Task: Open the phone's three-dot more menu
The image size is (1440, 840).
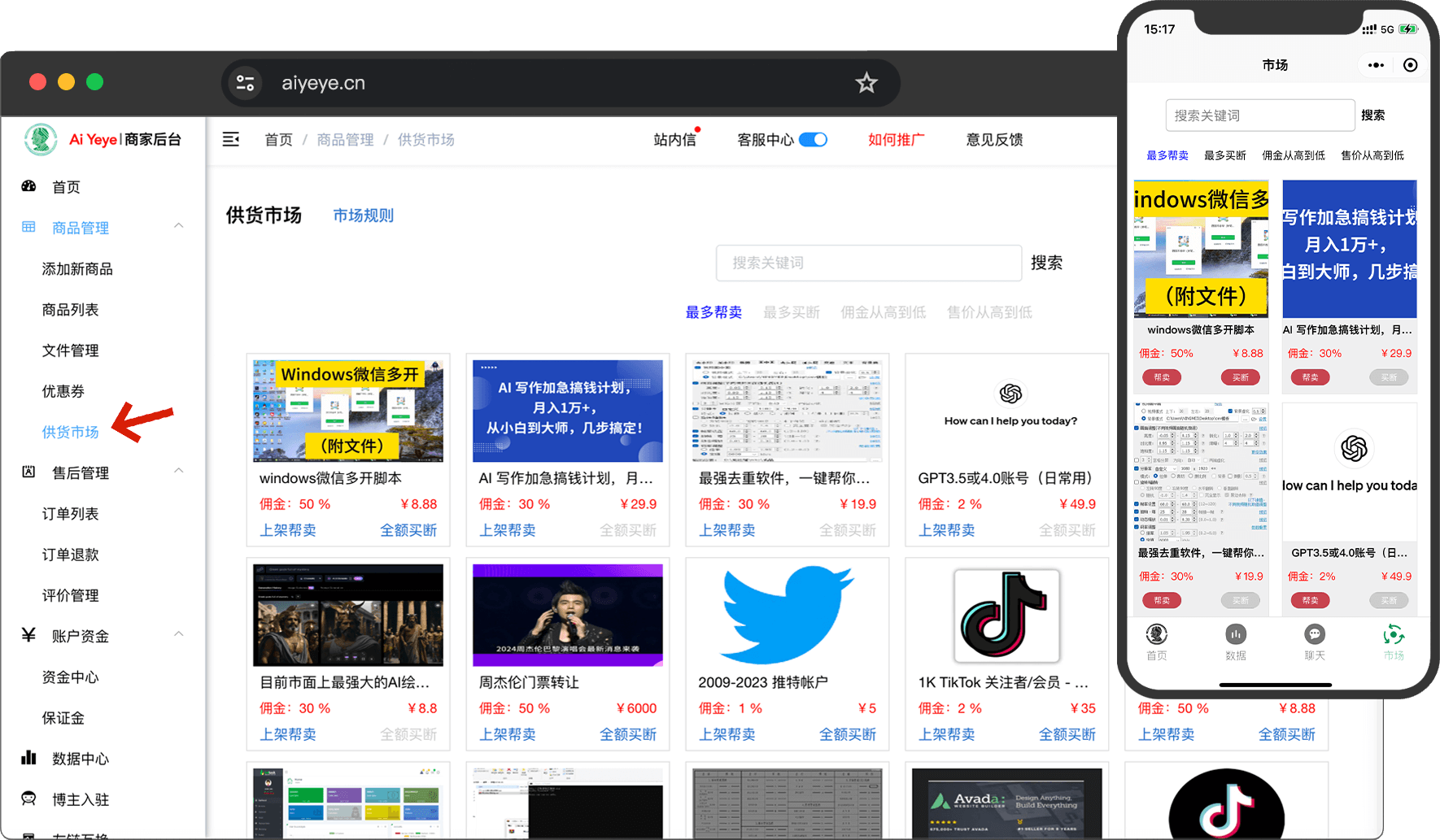Action: (x=1376, y=65)
